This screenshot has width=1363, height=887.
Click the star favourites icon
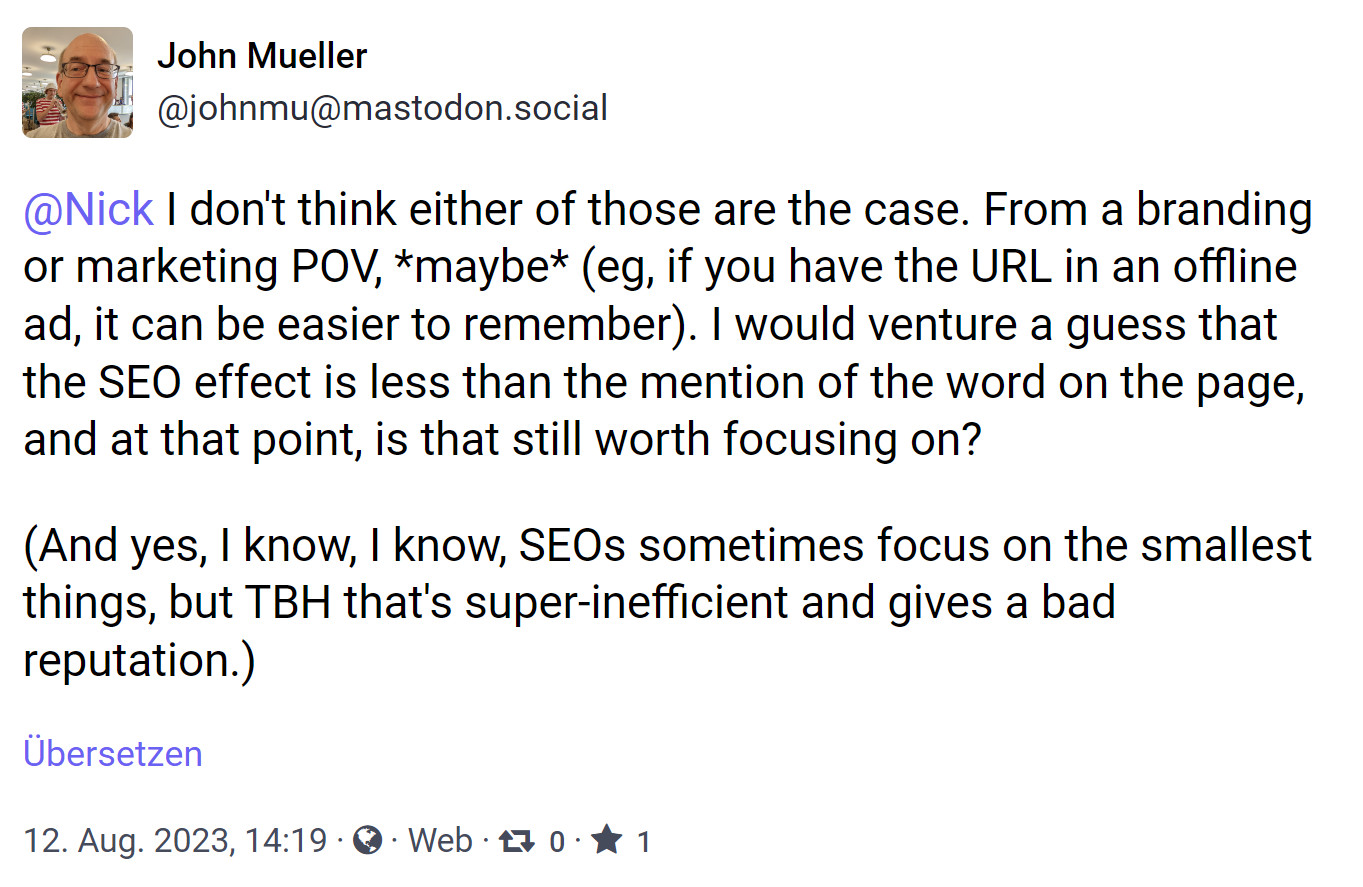pyautogui.click(x=607, y=841)
